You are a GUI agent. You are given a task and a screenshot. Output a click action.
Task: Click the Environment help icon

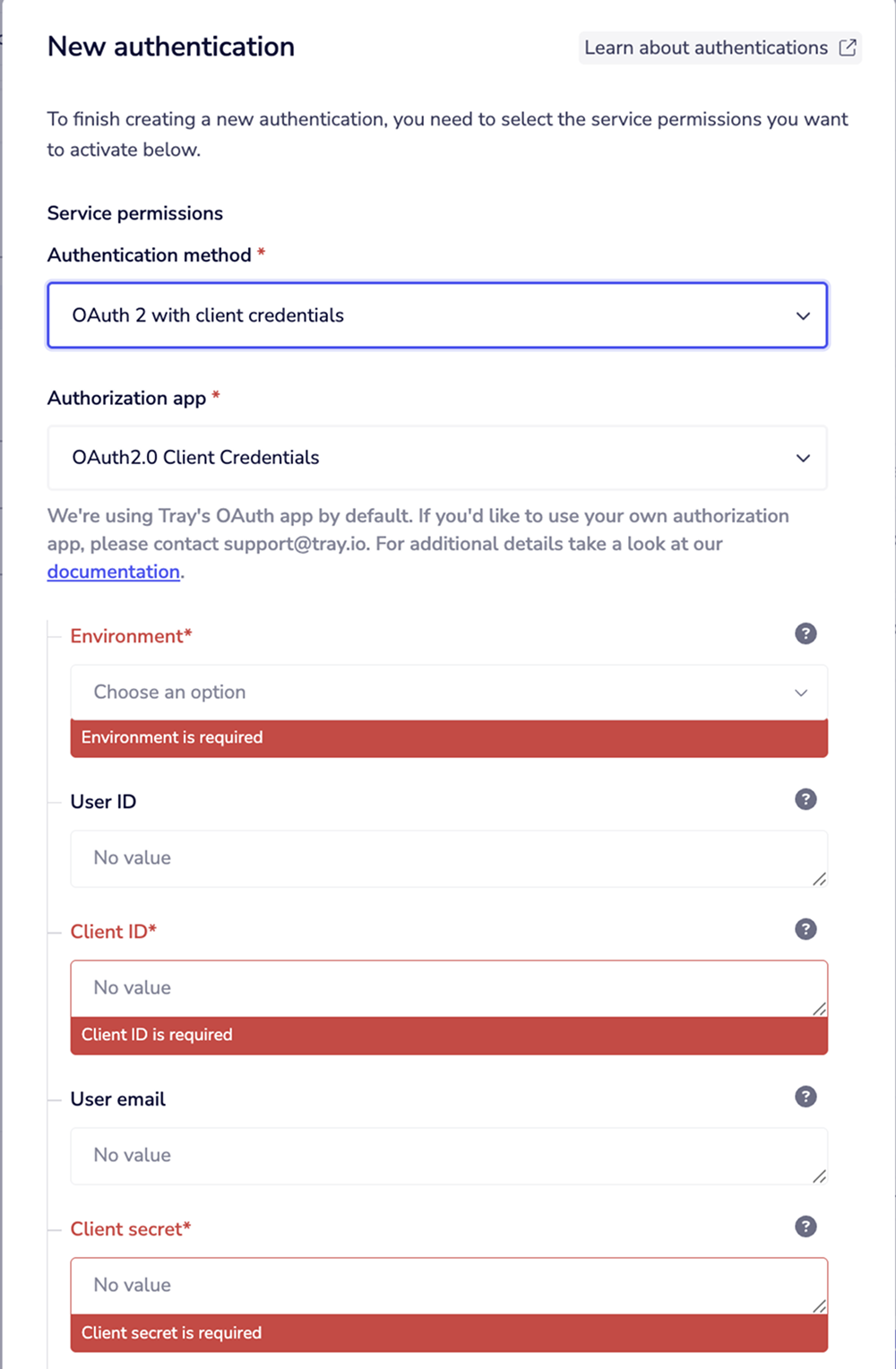[x=805, y=633]
